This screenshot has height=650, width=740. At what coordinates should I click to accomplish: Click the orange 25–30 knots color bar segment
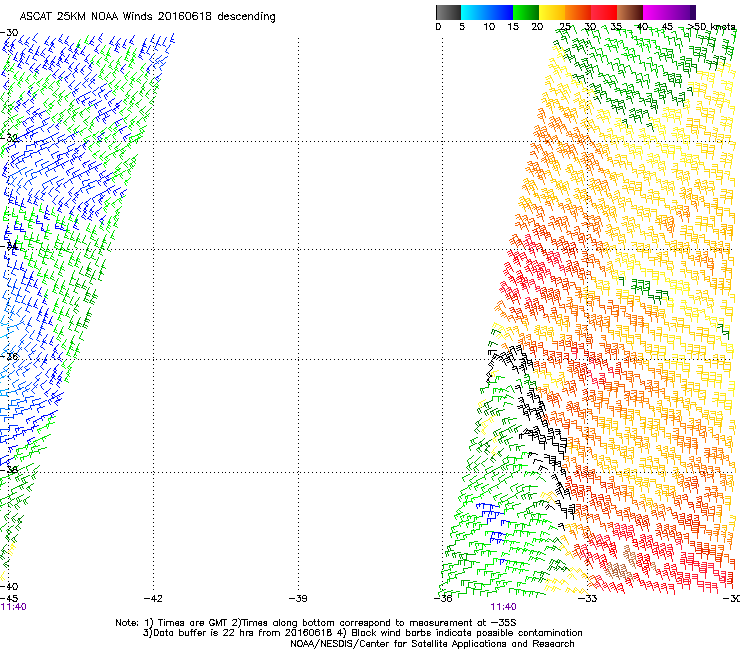click(578, 12)
